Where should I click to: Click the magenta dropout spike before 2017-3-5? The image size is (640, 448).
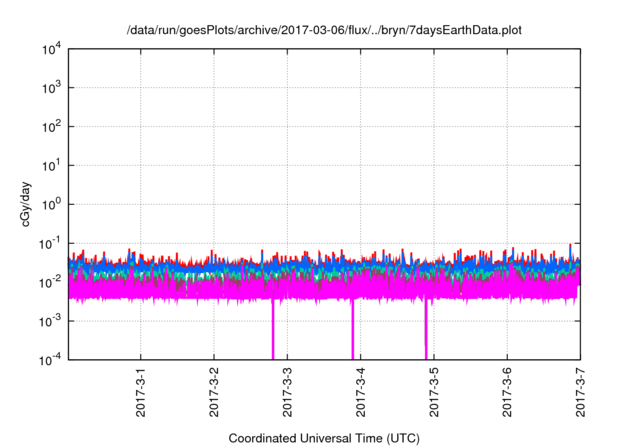(x=426, y=330)
